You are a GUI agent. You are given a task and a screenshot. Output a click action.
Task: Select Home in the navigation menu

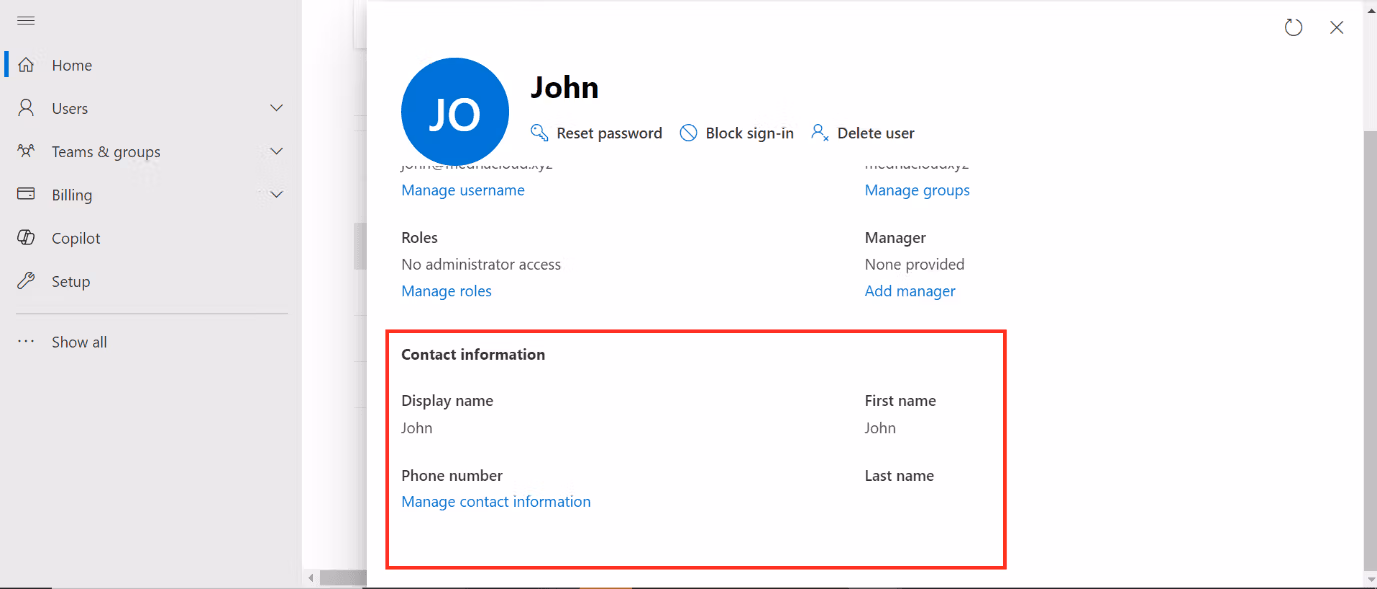(70, 64)
